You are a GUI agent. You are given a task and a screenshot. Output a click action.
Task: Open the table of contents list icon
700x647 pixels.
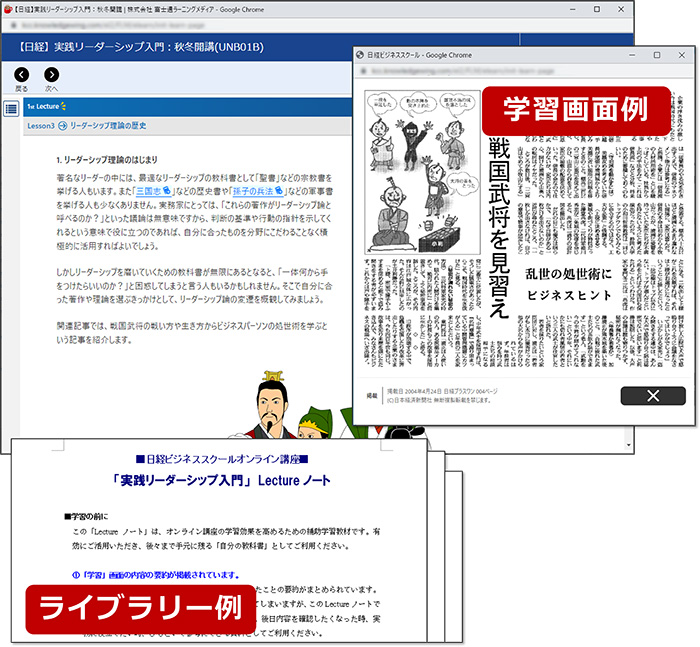coord(11,108)
